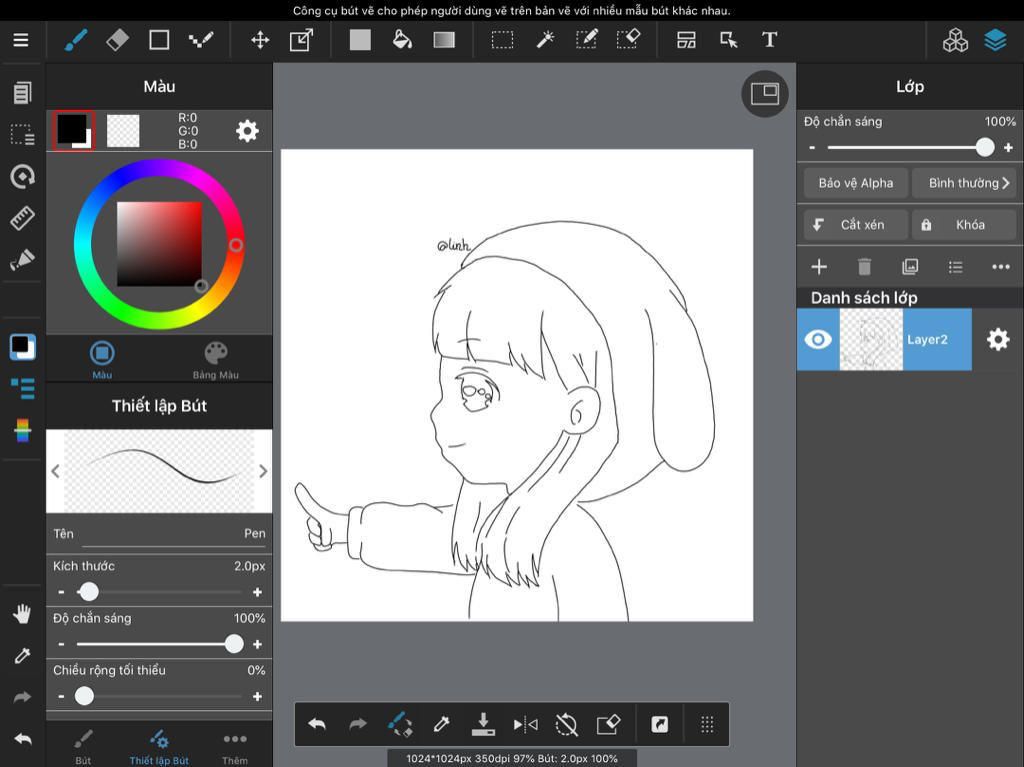
Task: Toggle the Khóa layer lock
Action: (x=964, y=225)
